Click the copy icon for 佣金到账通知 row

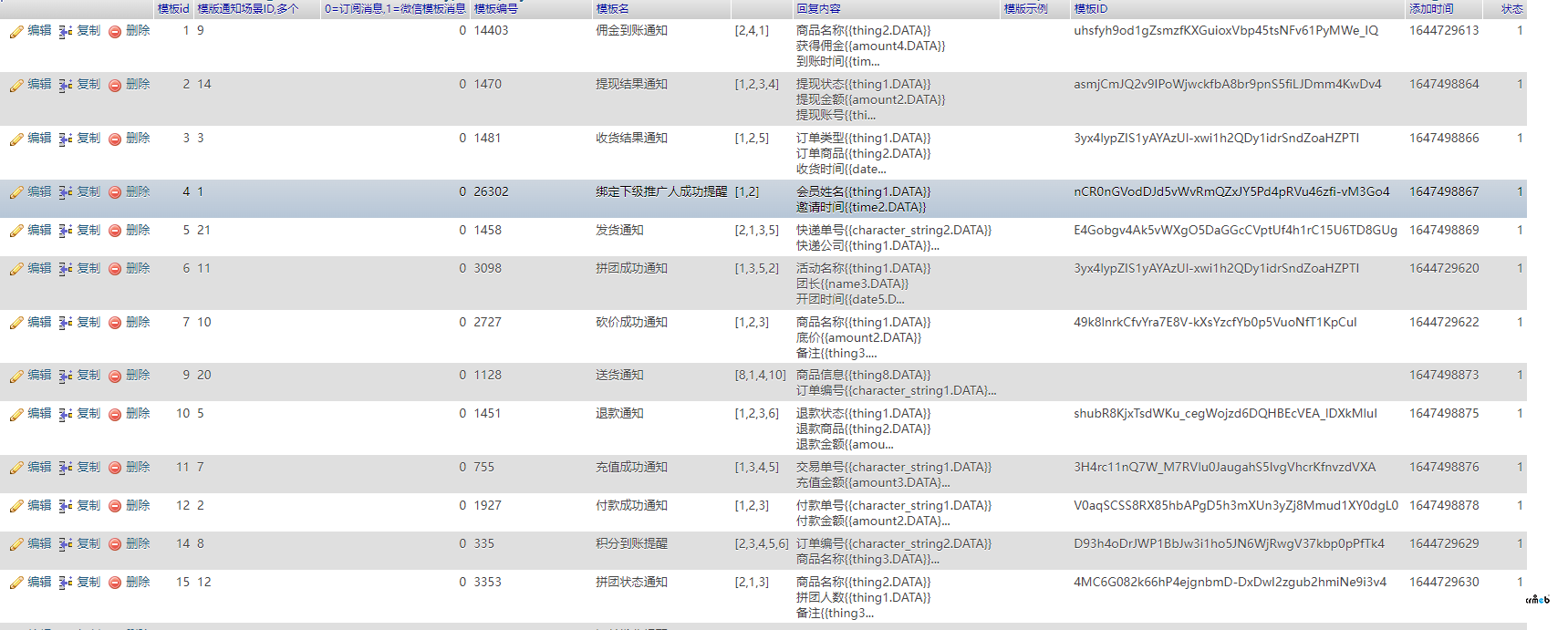click(x=66, y=32)
